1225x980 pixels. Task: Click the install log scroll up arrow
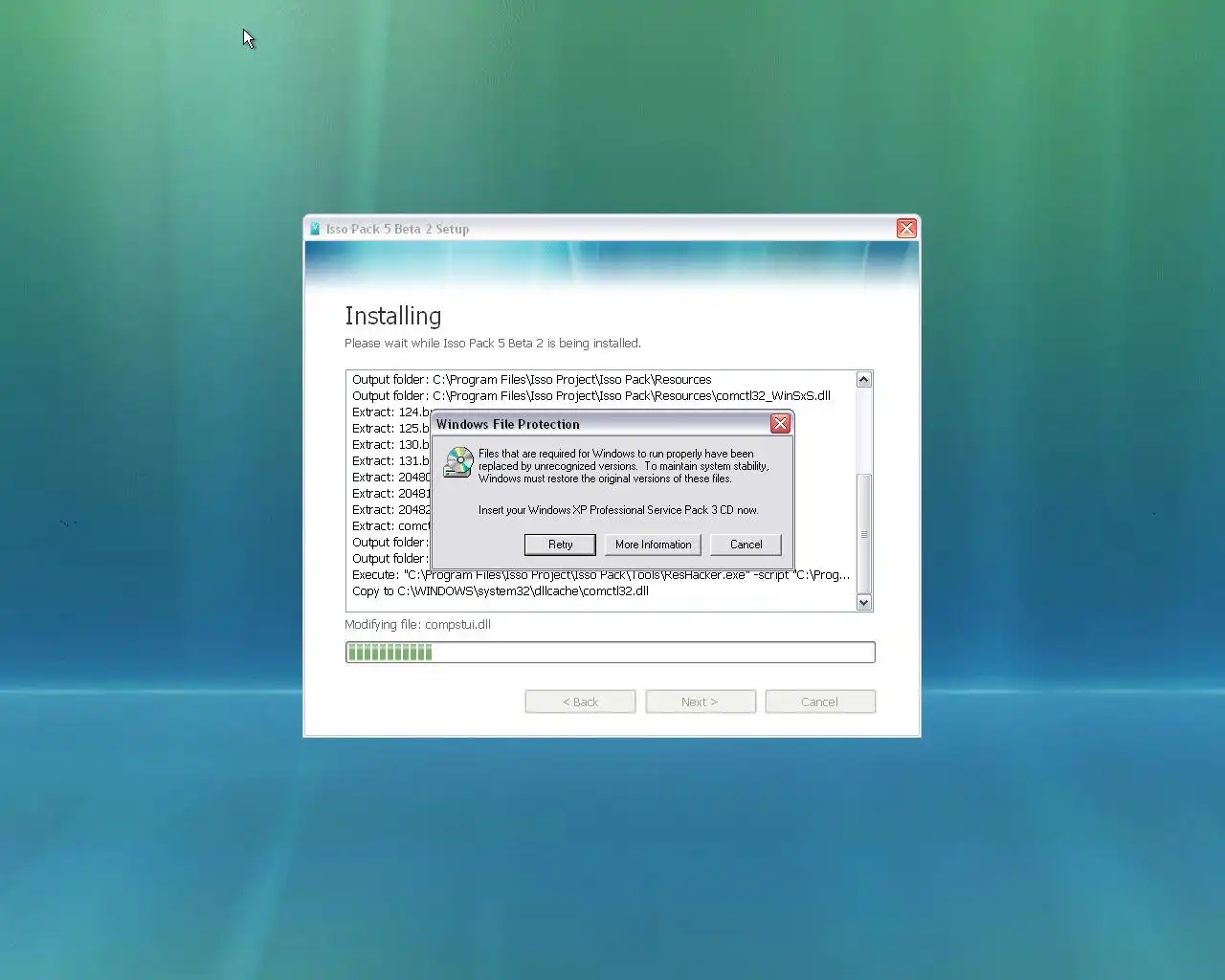click(863, 380)
